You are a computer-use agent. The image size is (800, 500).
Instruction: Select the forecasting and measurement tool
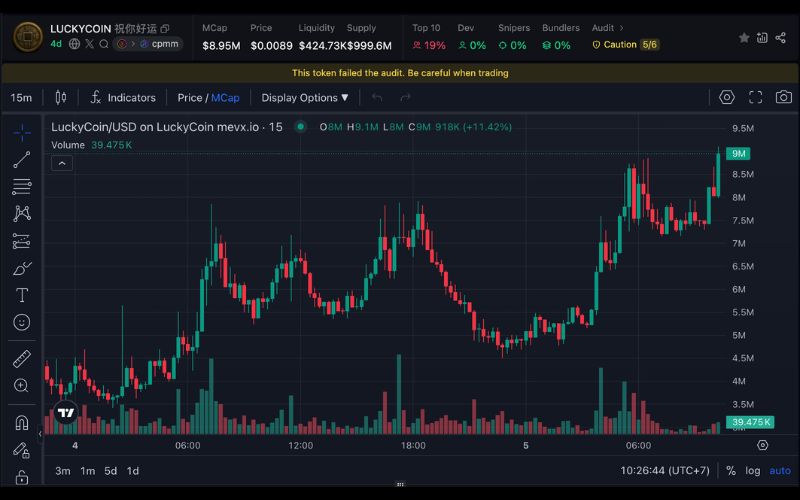pos(22,241)
